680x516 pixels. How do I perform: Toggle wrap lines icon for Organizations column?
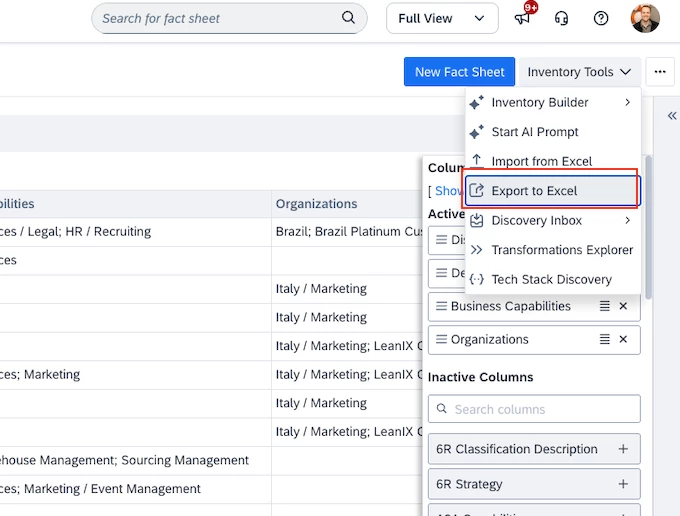click(604, 339)
